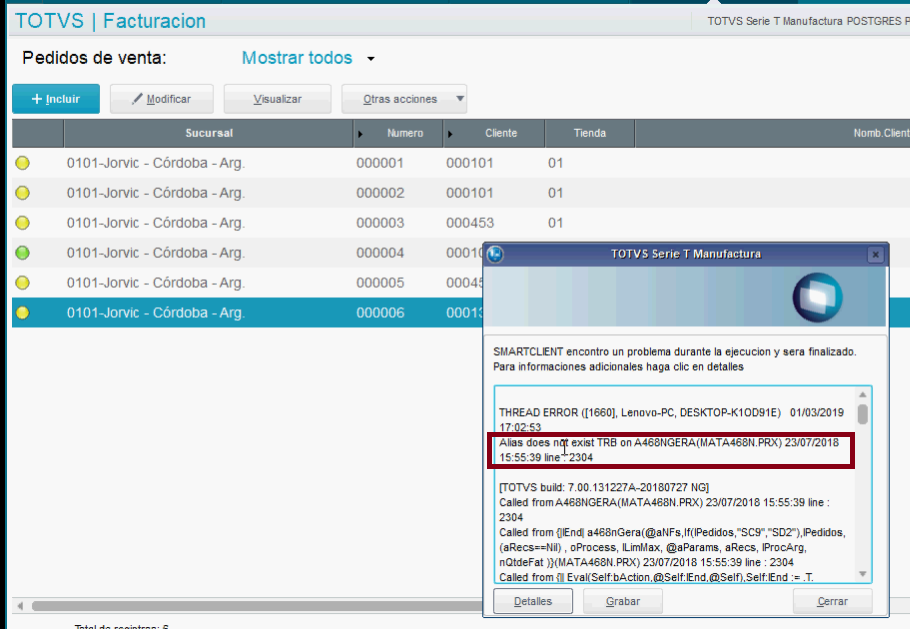This screenshot has height=629, width=910.
Task: Click the Tienda column header
Action: pos(590,133)
